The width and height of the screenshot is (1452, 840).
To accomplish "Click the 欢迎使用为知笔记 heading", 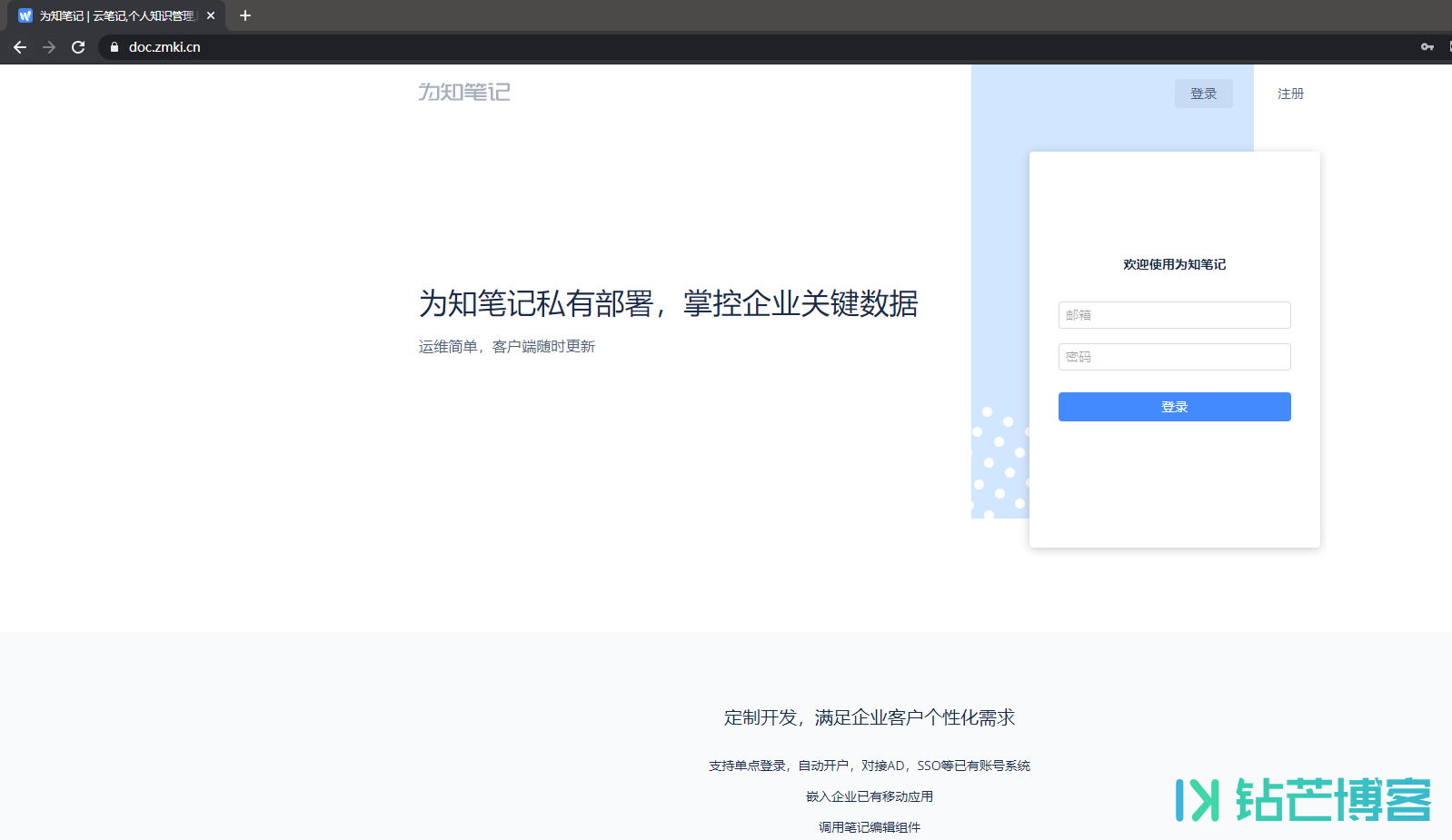I will pyautogui.click(x=1174, y=264).
